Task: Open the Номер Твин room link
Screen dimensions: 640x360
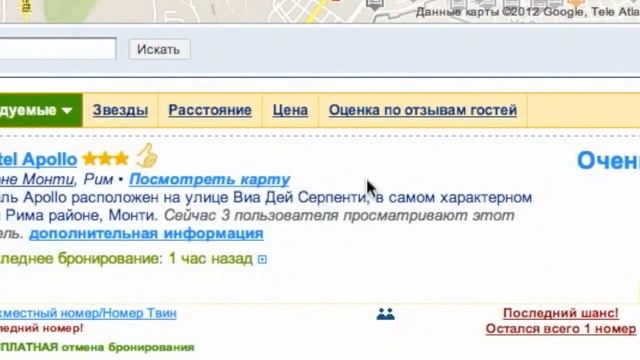Action: [x=88, y=313]
